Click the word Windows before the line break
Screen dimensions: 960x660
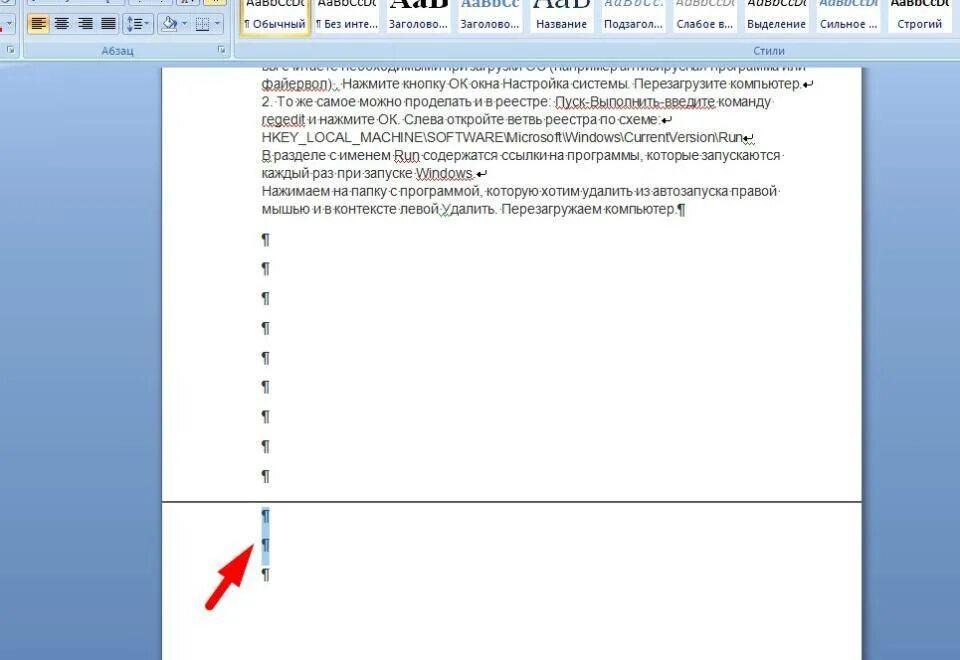pyautogui.click(x=444, y=173)
